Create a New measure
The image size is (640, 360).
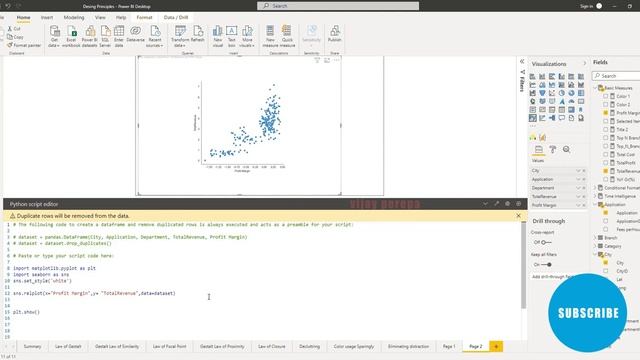click(270, 36)
